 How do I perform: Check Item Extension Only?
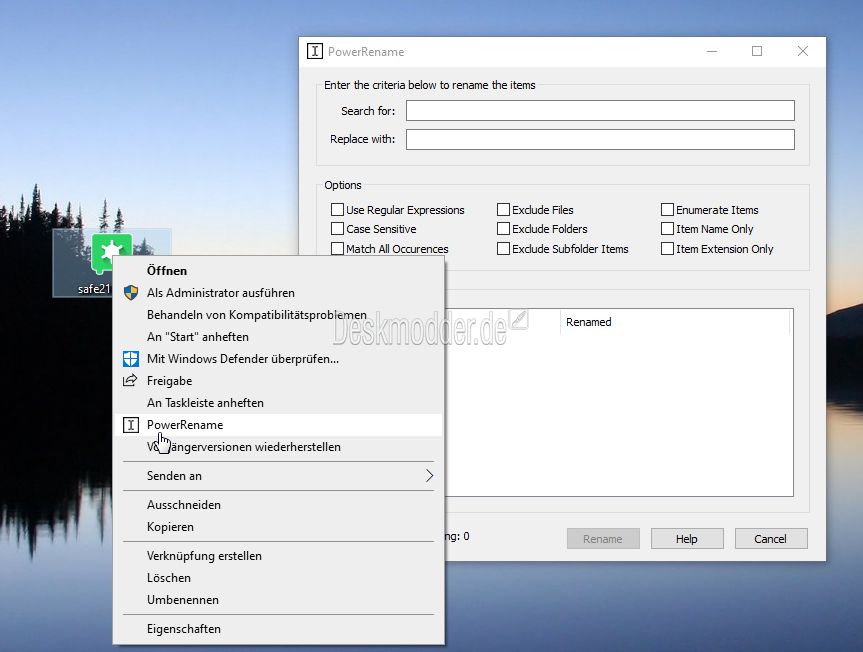(x=667, y=249)
